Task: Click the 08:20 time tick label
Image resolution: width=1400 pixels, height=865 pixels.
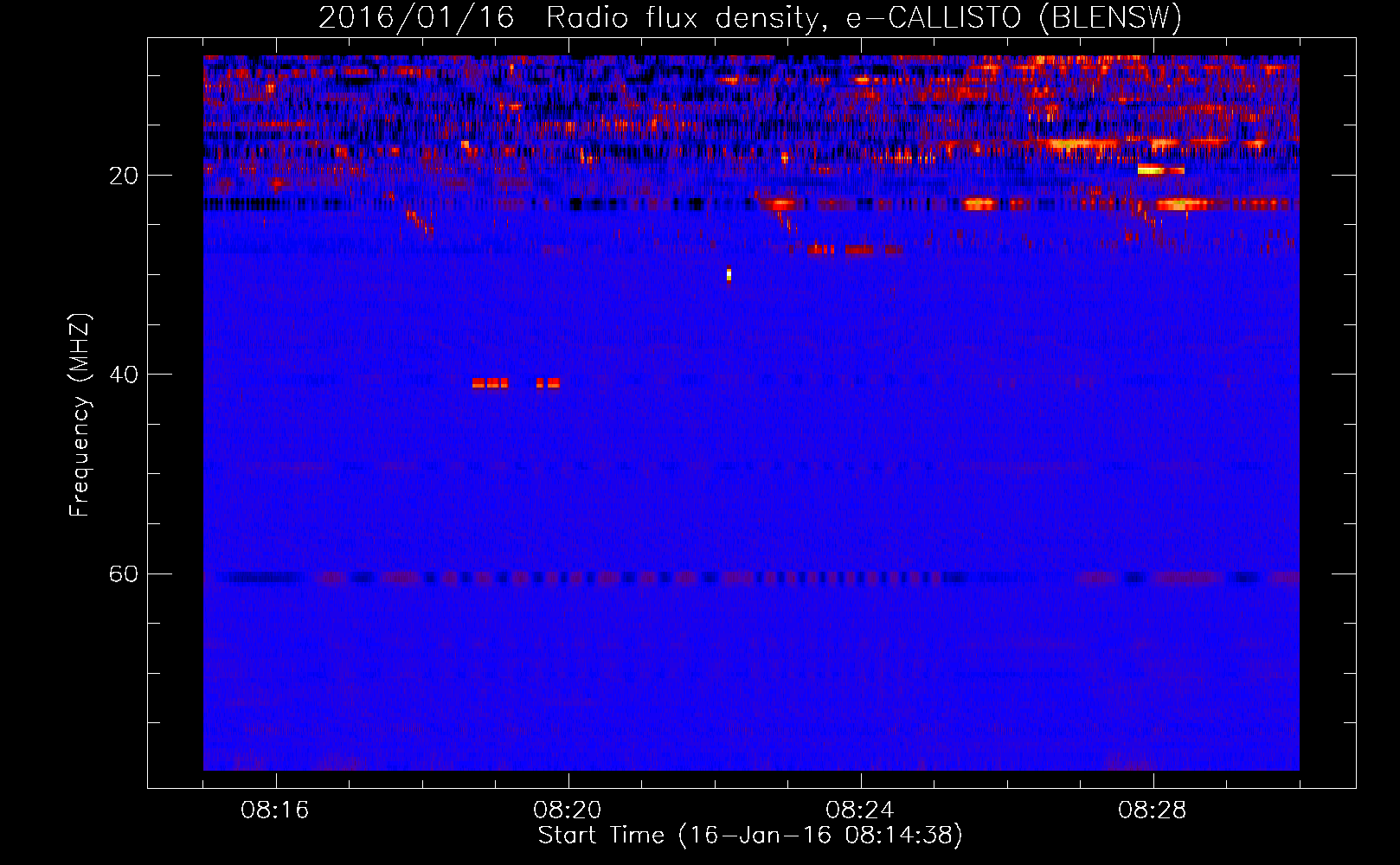Action: coord(568,811)
